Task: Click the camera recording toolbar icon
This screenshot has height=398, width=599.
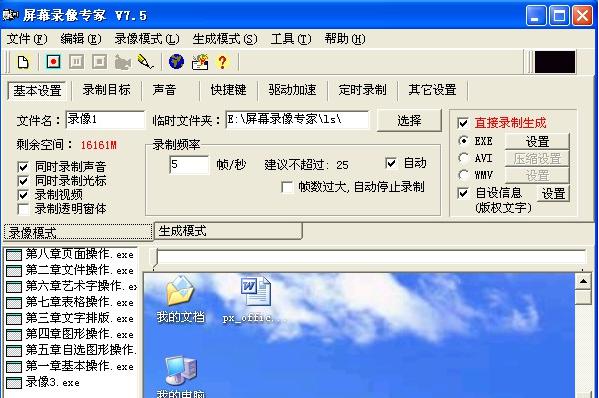Action: pos(123,62)
